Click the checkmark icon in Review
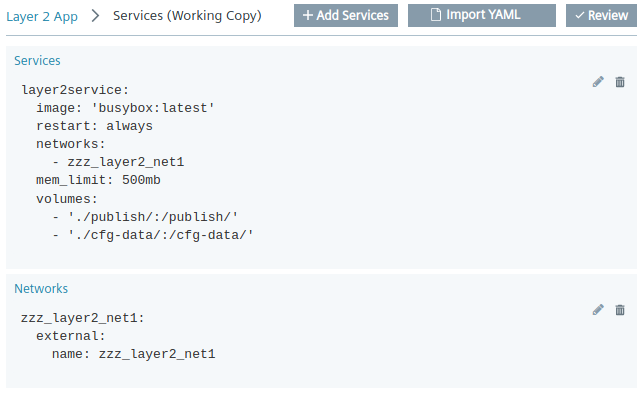The image size is (643, 393). coord(579,16)
